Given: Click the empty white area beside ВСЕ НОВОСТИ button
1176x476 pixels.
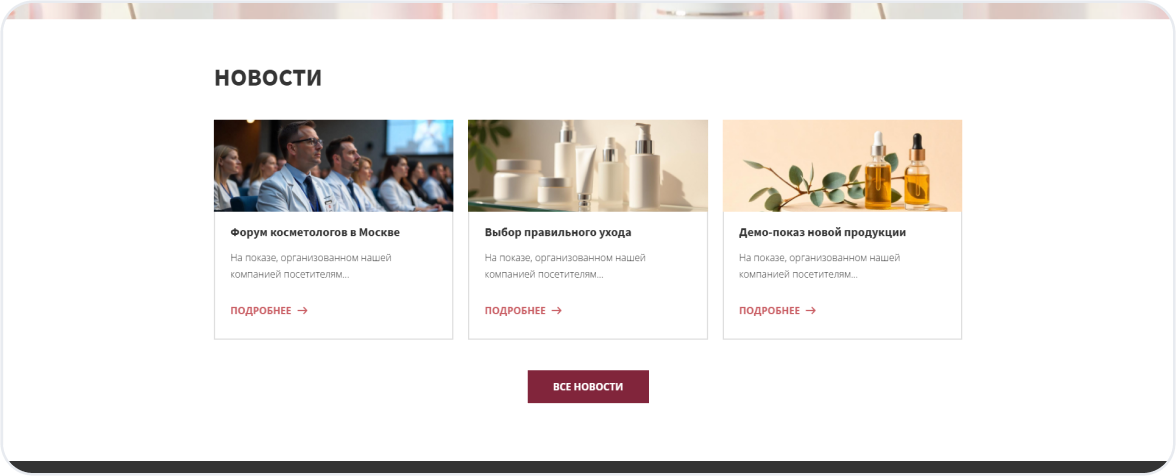Looking at the screenshot, I should click(825, 387).
